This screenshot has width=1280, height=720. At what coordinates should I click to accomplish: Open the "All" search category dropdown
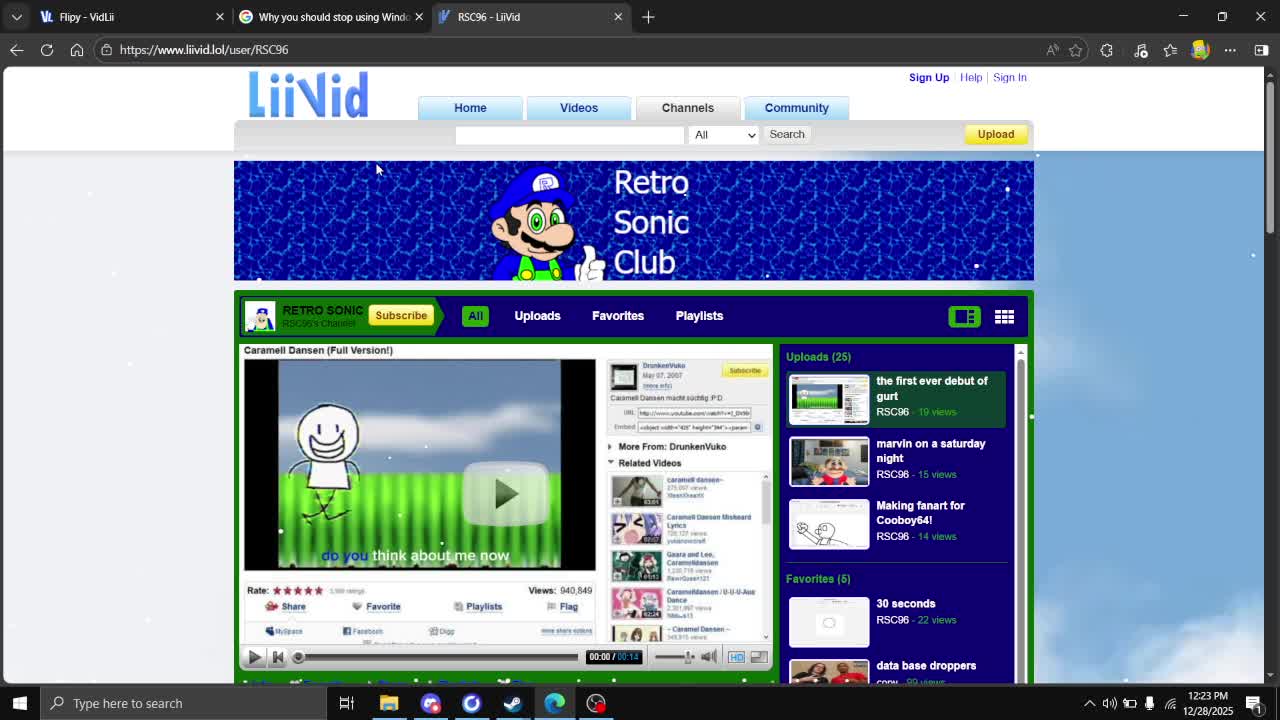click(x=723, y=135)
